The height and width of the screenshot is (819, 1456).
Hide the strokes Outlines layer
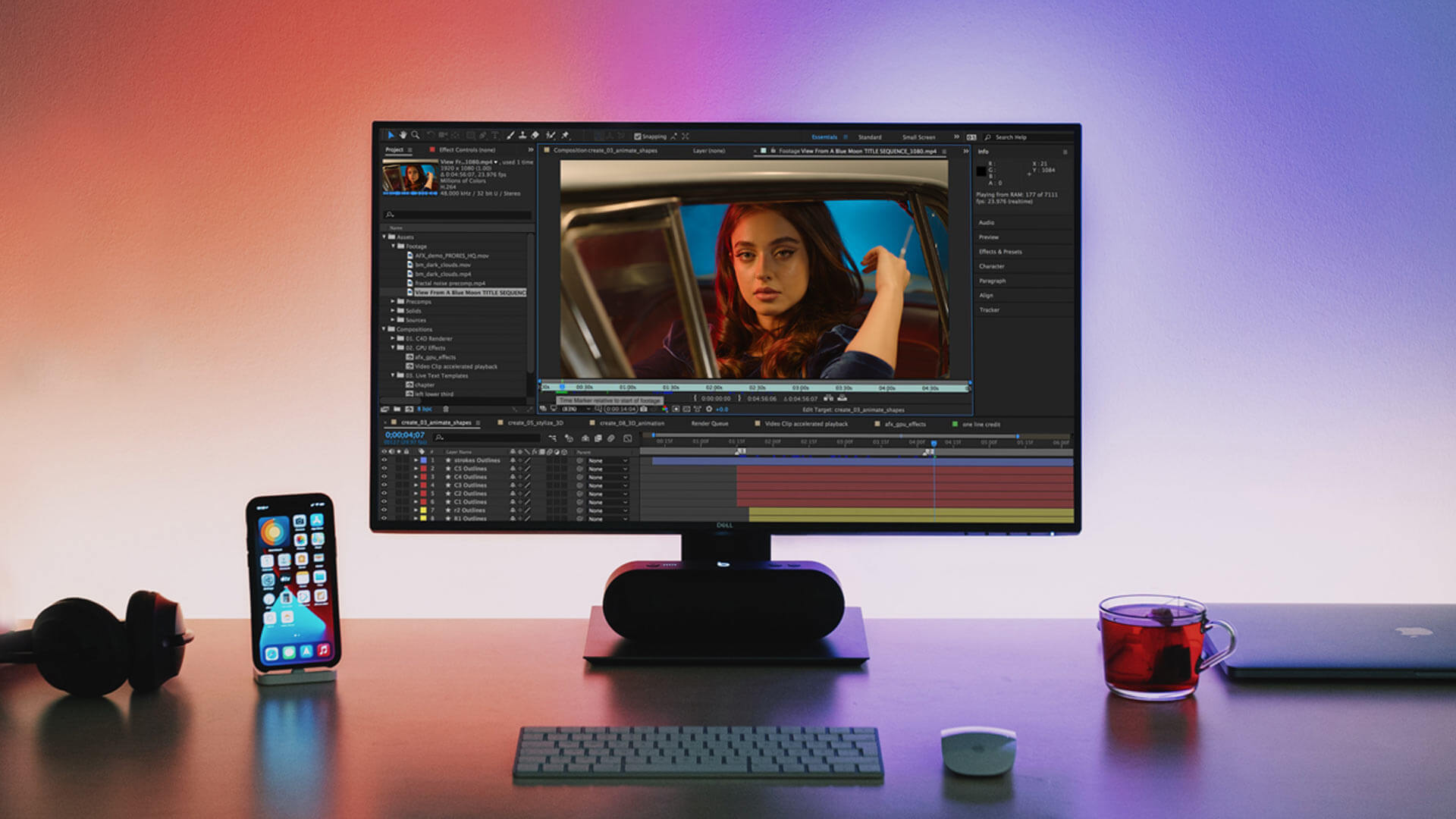tap(384, 460)
